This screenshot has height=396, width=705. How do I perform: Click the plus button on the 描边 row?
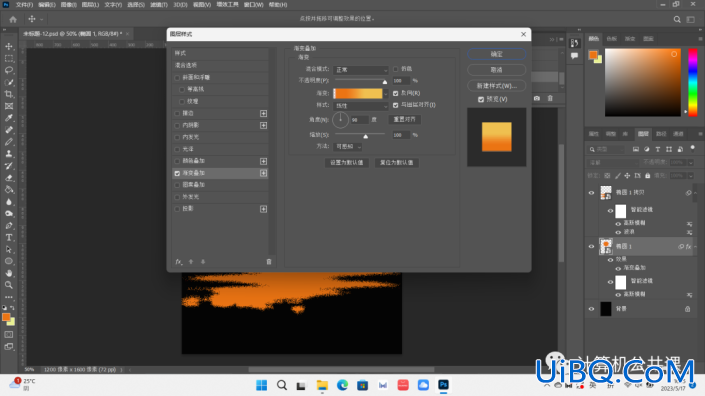(263, 114)
